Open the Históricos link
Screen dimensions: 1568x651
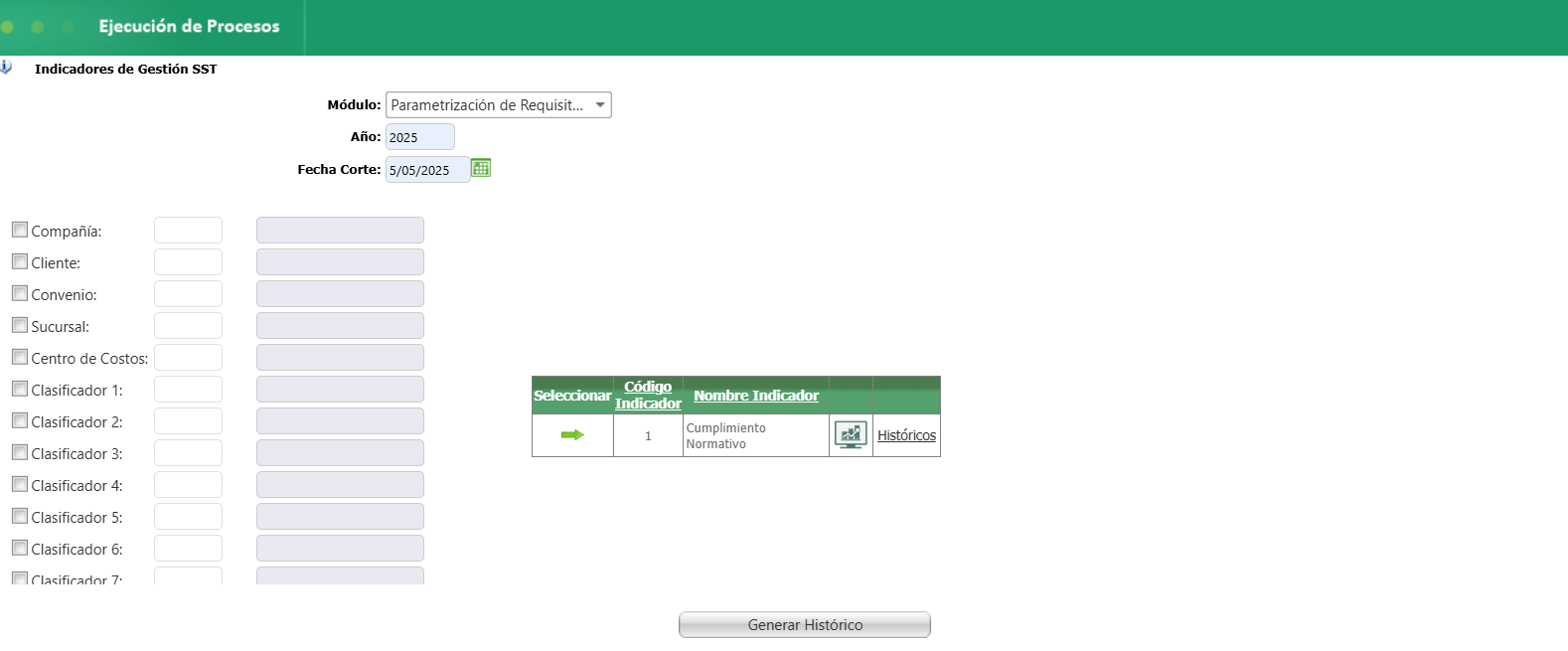(906, 435)
